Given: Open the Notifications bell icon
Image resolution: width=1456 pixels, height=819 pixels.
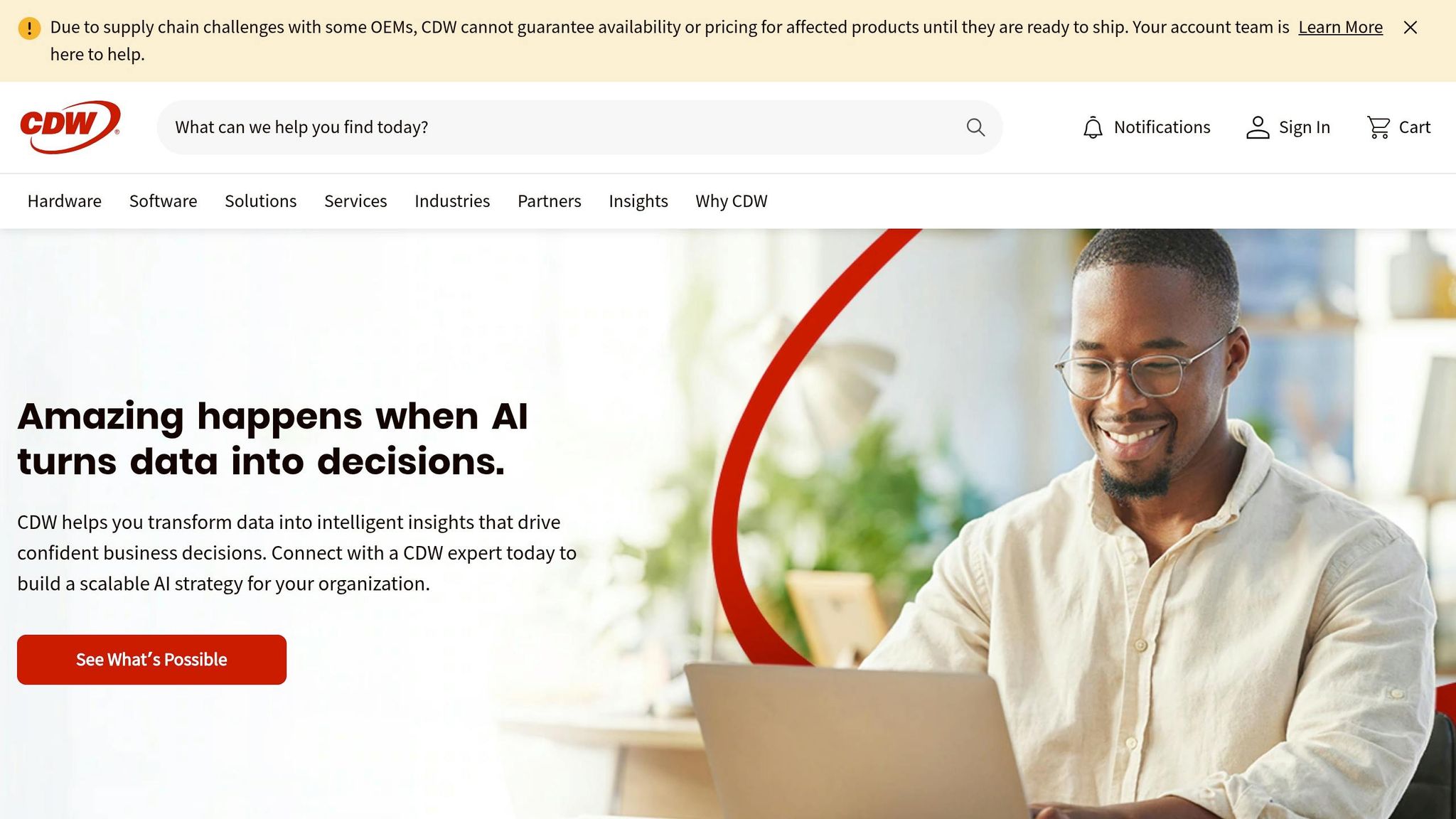Looking at the screenshot, I should [x=1093, y=127].
